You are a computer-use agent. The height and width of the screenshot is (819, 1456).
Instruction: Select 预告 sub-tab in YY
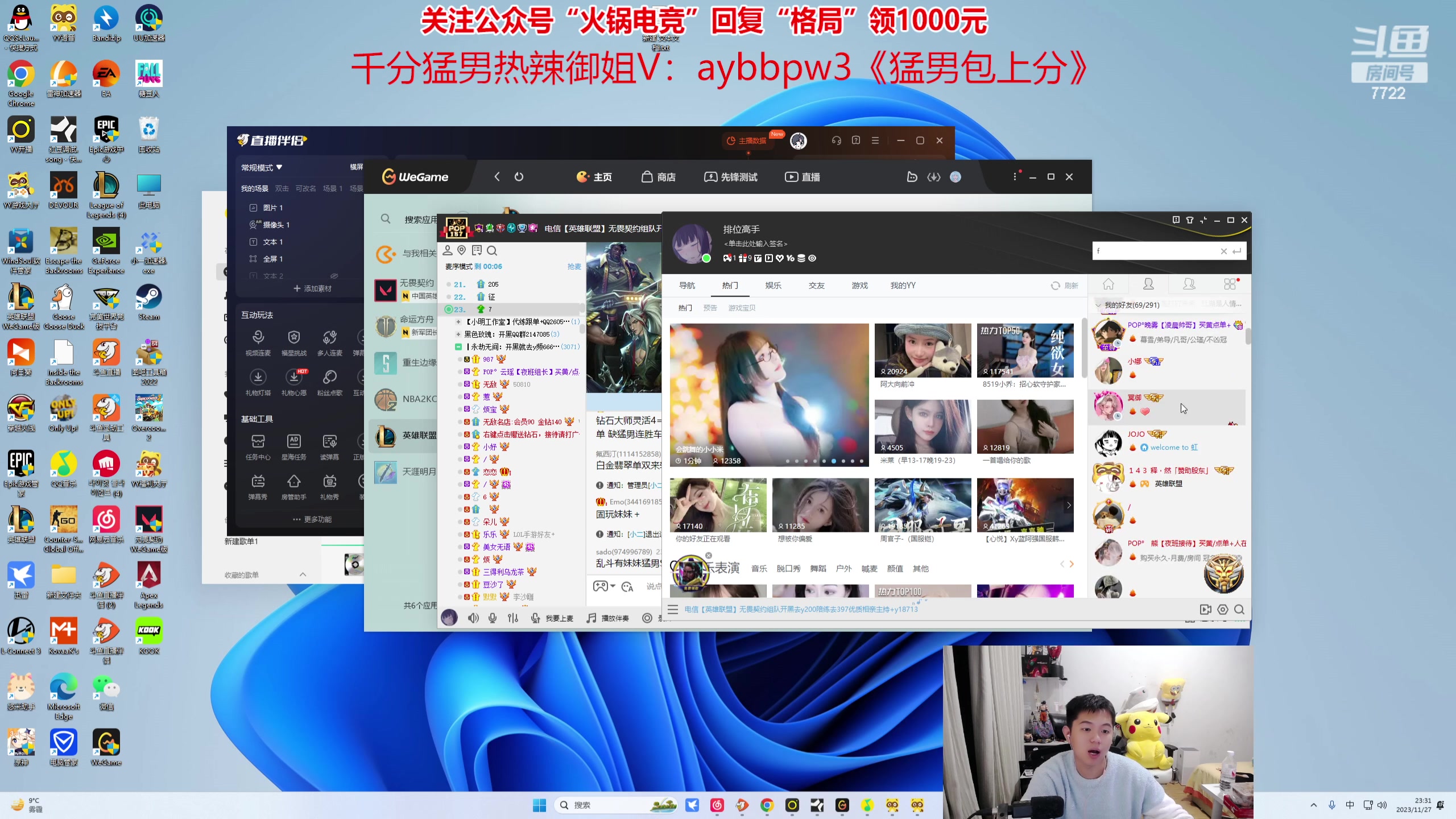[x=710, y=308]
